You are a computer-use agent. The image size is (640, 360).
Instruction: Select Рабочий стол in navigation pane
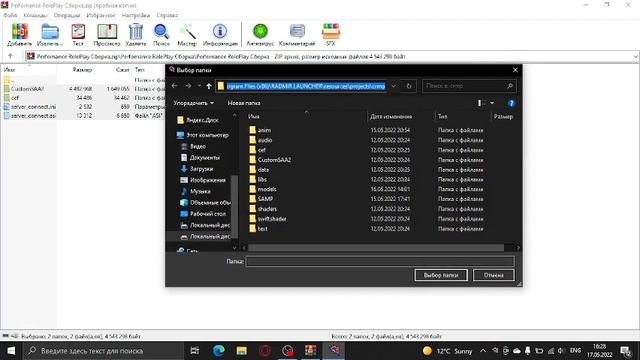pos(208,214)
